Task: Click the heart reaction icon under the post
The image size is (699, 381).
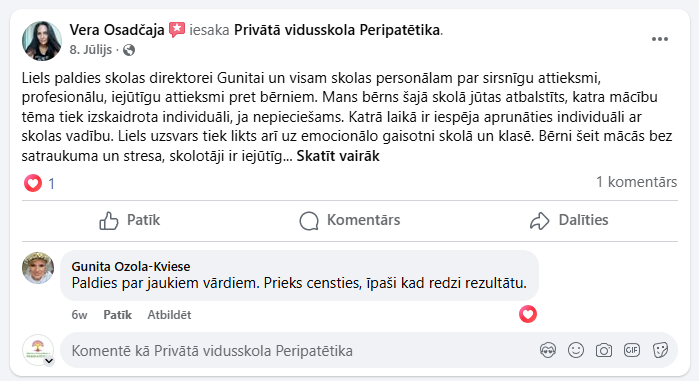Action: (33, 183)
